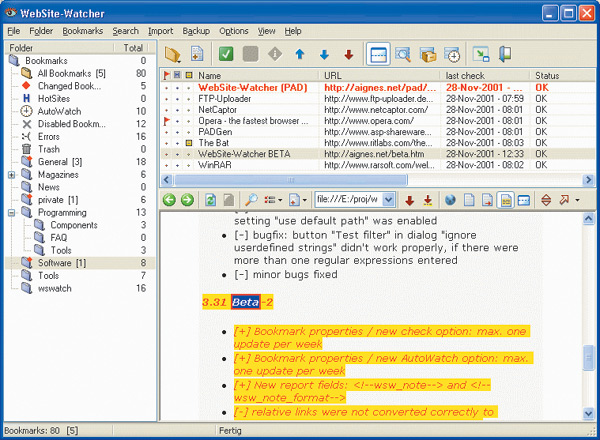Viewport: 600px width, 440px height.
Task: Toggle the split window view button
Action: click(x=378, y=54)
